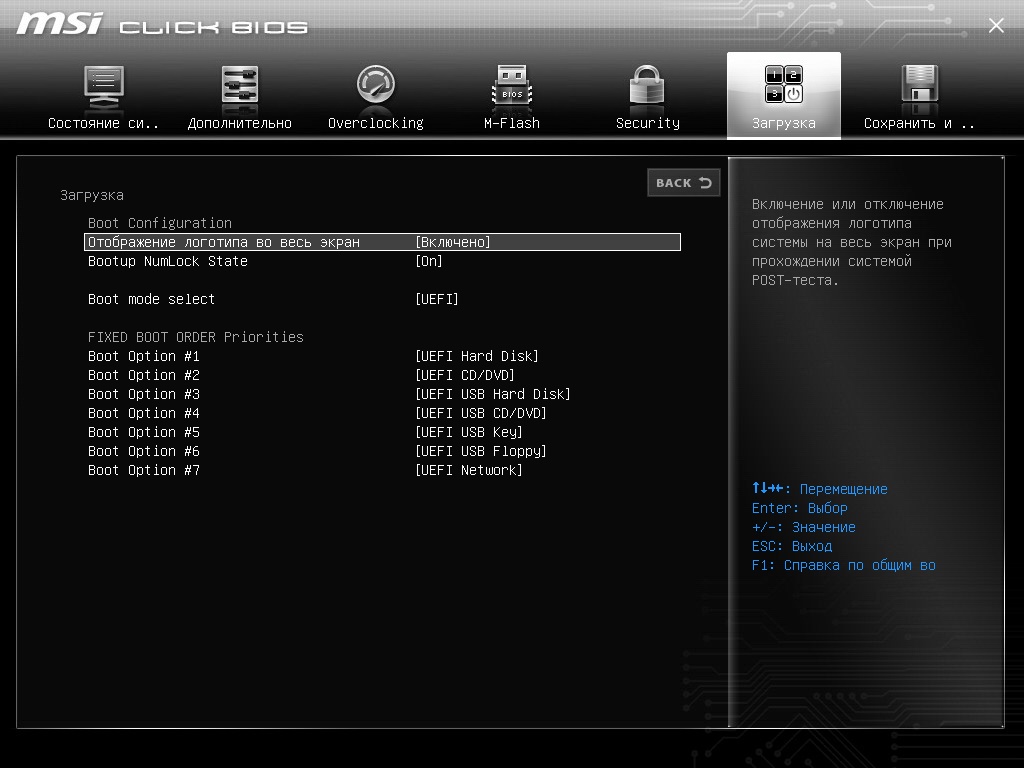Change Boot Option #2 [UEFI CD/DVD]
This screenshot has height=768, width=1024.
(x=465, y=375)
